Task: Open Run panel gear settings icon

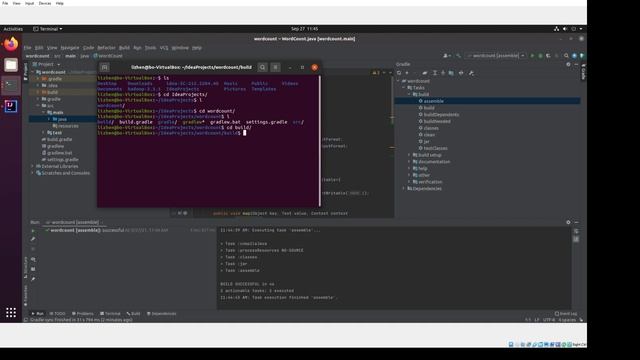Action: point(568,222)
